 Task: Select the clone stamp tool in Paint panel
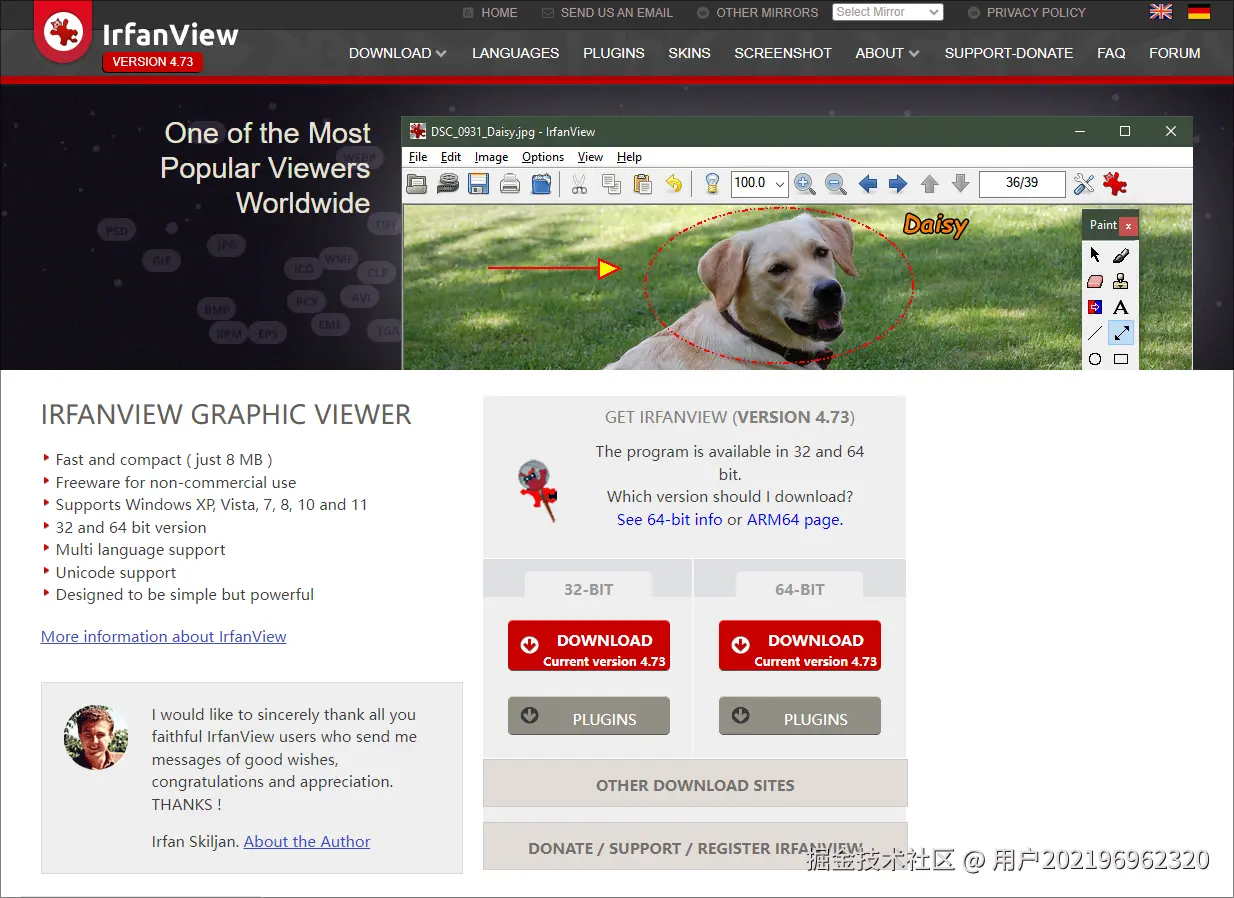coord(1121,281)
